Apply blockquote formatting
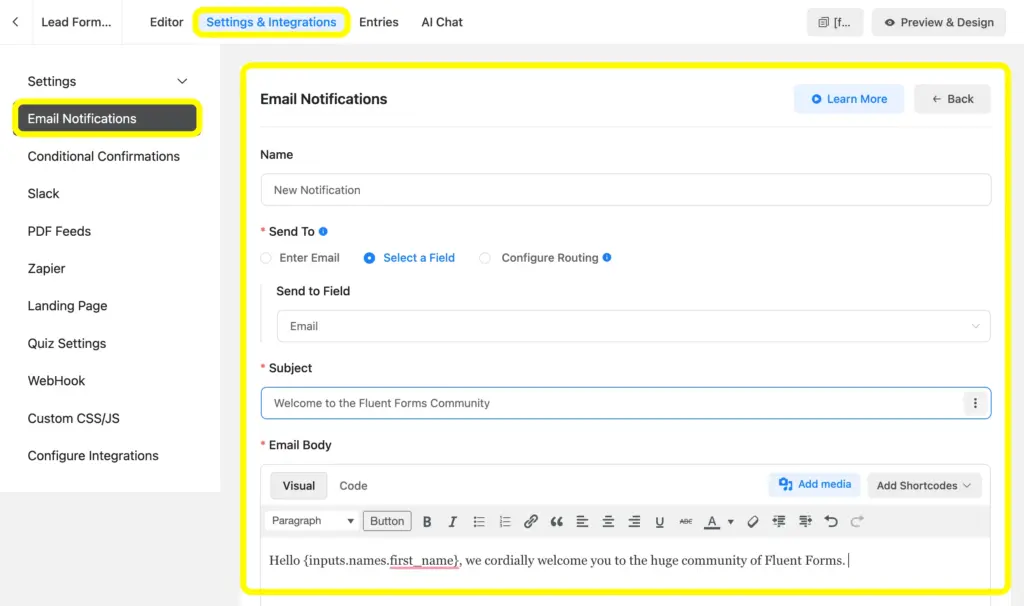 tap(556, 521)
